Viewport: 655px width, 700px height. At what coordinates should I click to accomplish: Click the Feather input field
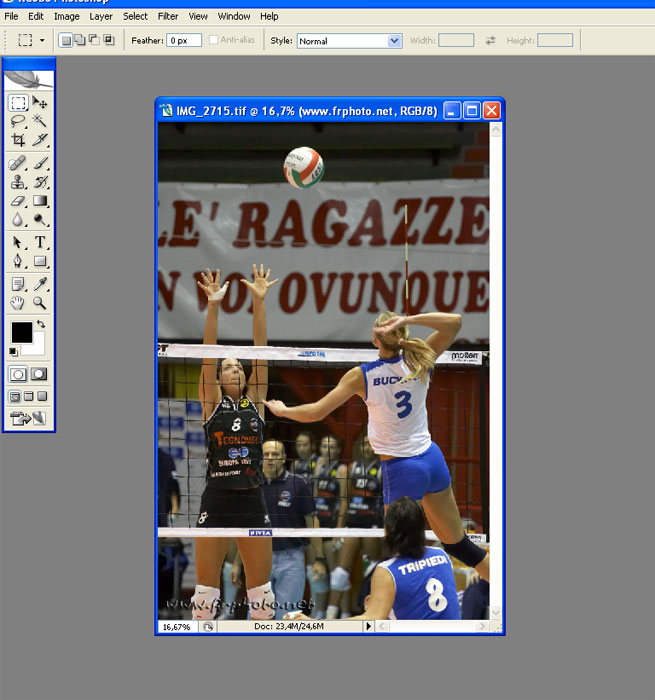click(184, 41)
